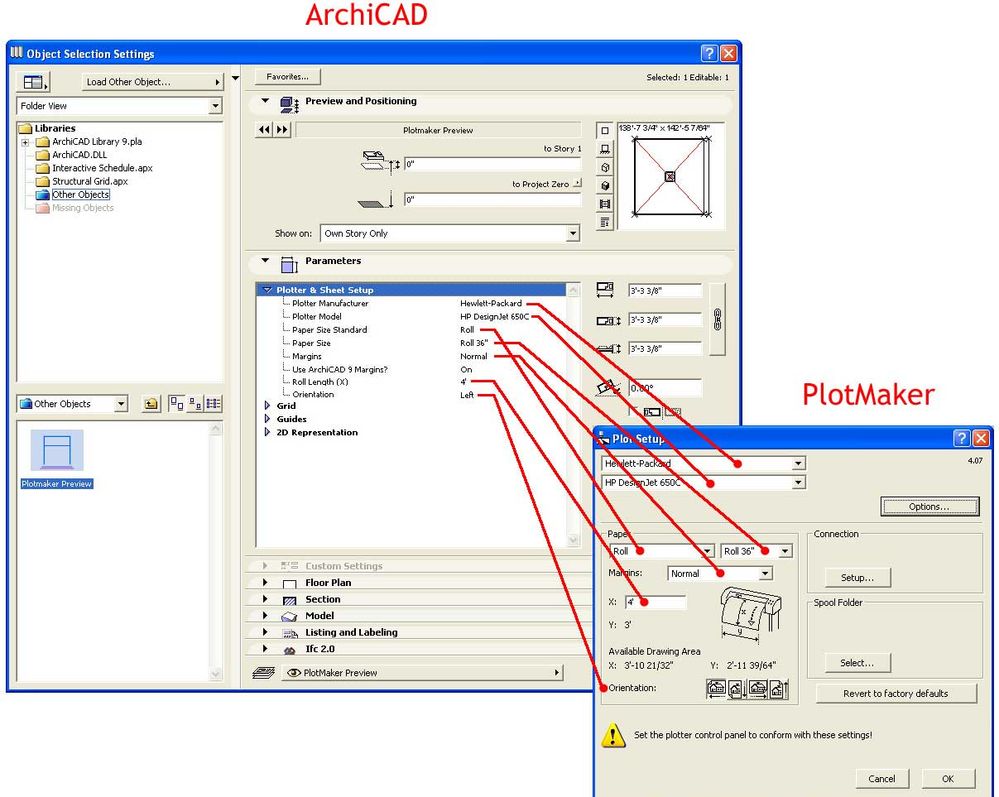Select front elevation preview icon
This screenshot has width=999, height=797.
(x=605, y=149)
